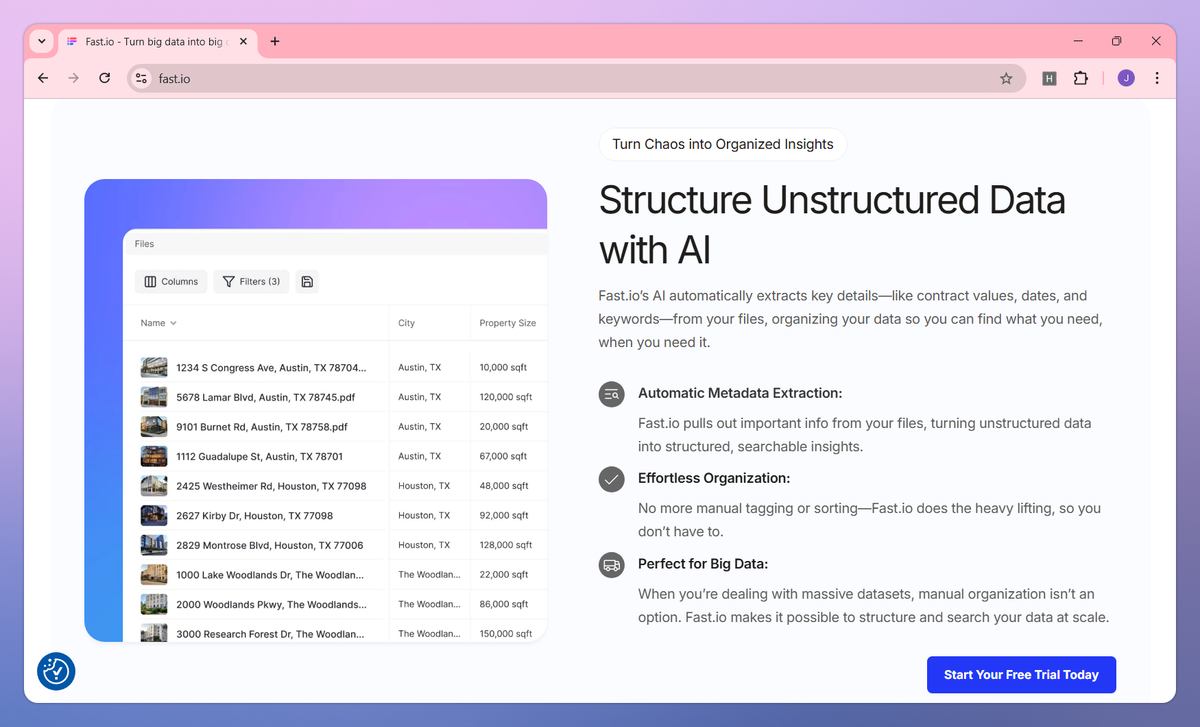Select the 2627 Kirby Dr thumbnail
The width and height of the screenshot is (1200, 727).
coord(154,516)
